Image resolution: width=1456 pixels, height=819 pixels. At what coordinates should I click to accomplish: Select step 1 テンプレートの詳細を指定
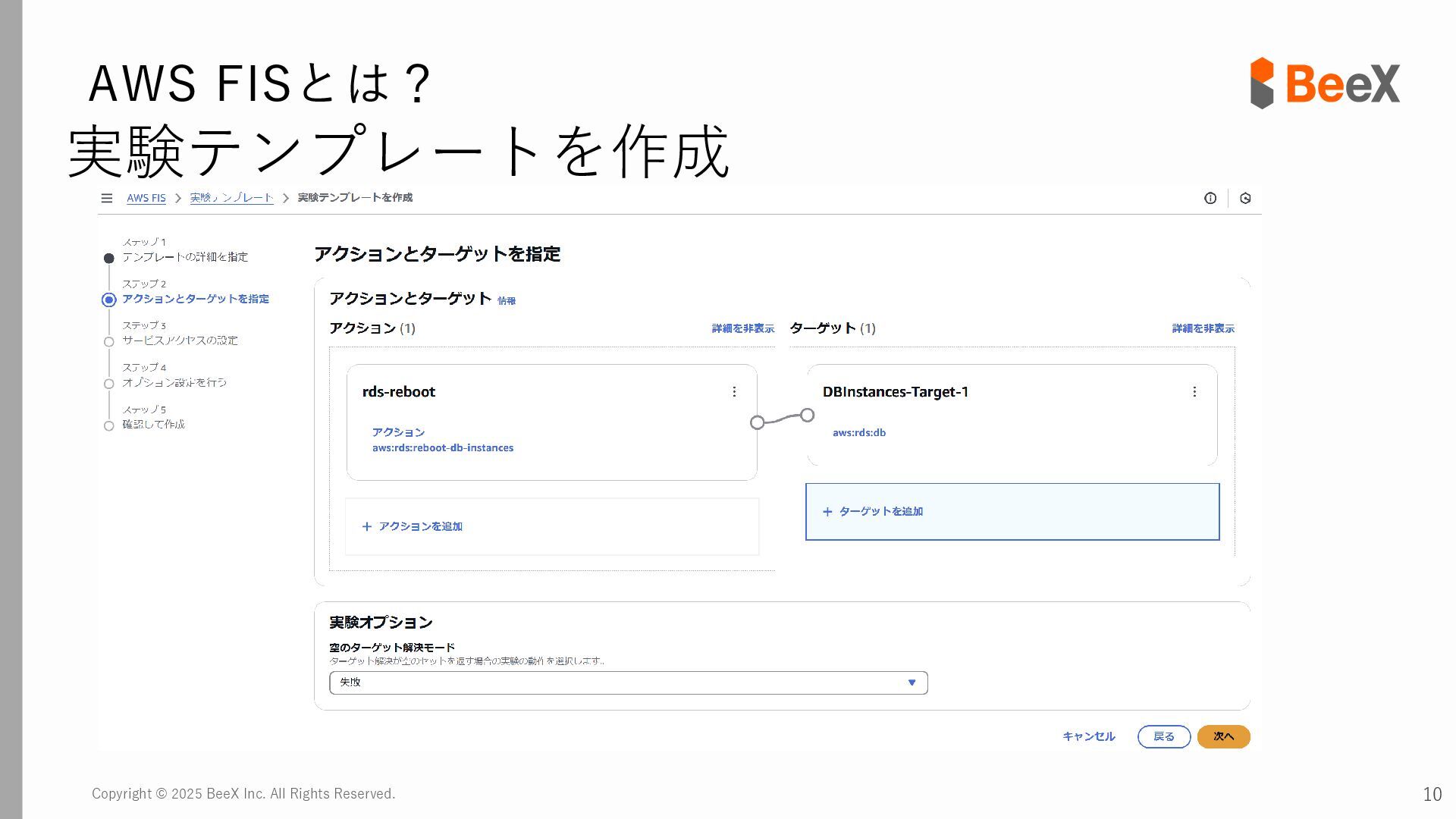(185, 257)
